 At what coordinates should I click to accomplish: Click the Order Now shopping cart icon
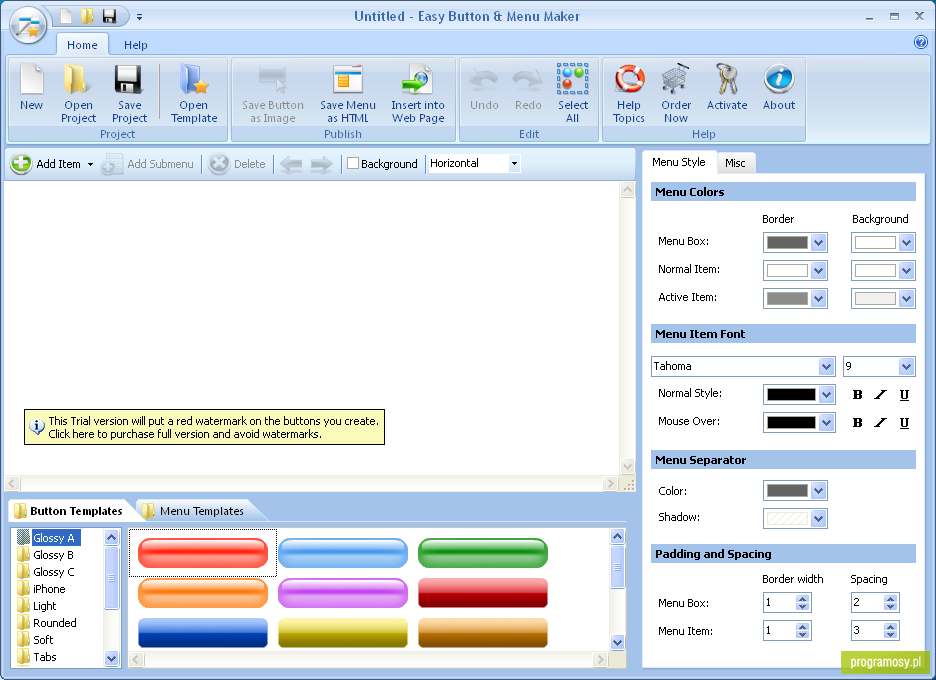pyautogui.click(x=676, y=79)
